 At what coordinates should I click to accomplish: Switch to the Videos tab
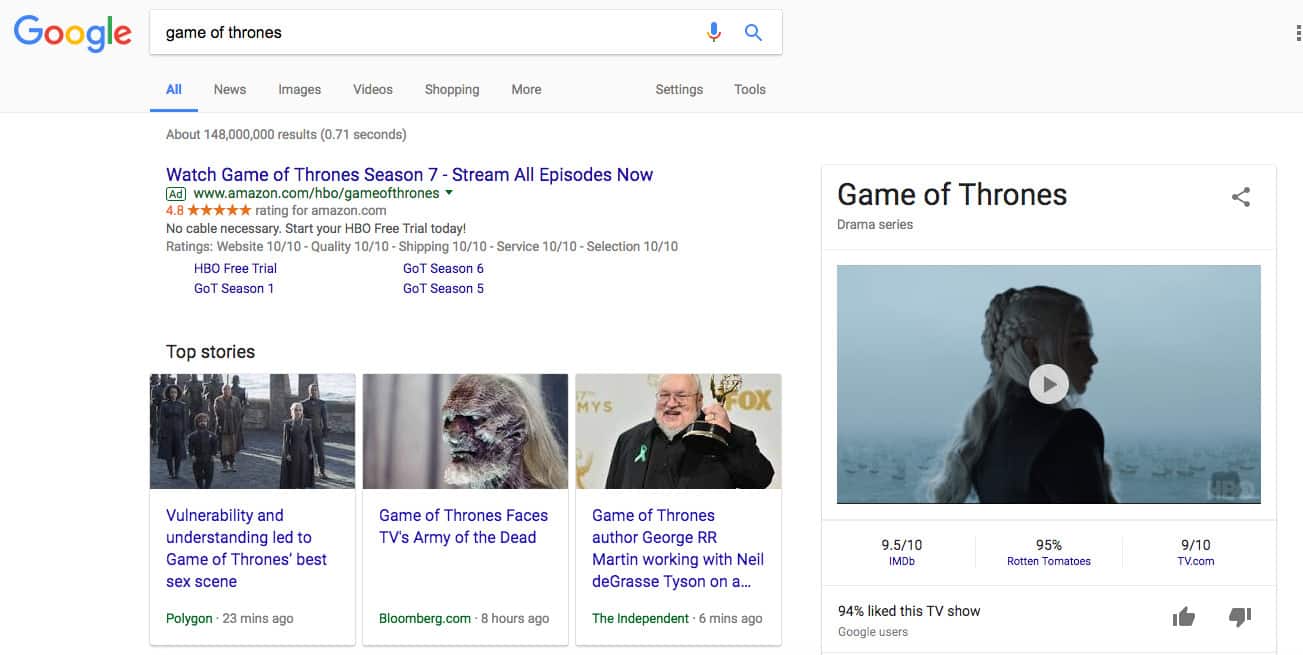[x=373, y=89]
